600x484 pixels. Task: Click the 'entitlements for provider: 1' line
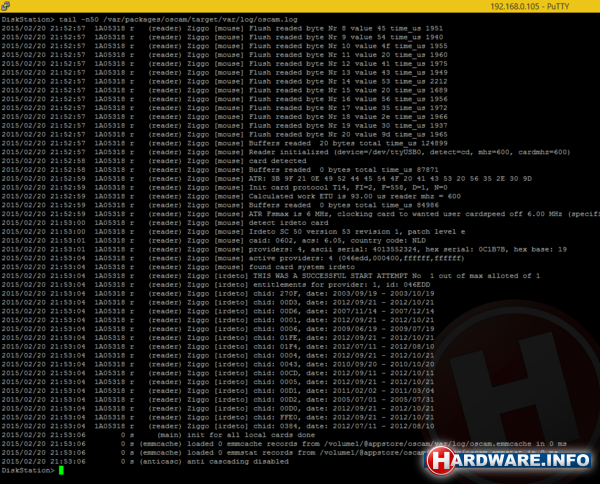(216, 285)
